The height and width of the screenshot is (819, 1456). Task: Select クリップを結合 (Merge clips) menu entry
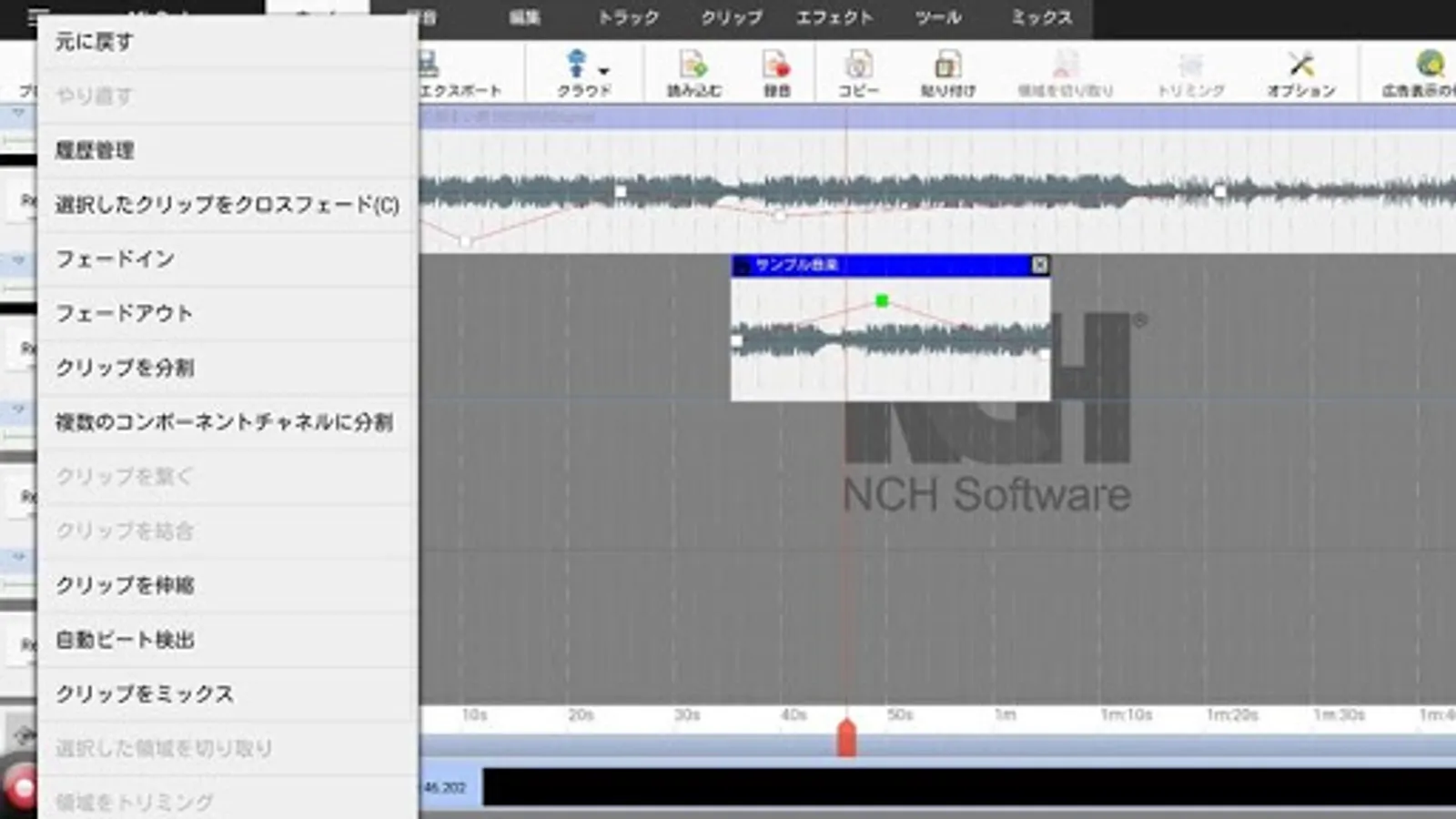point(227,531)
